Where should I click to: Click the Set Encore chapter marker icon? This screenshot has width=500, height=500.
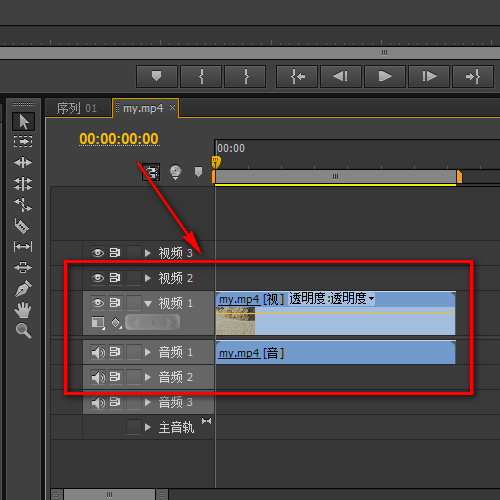point(175,172)
